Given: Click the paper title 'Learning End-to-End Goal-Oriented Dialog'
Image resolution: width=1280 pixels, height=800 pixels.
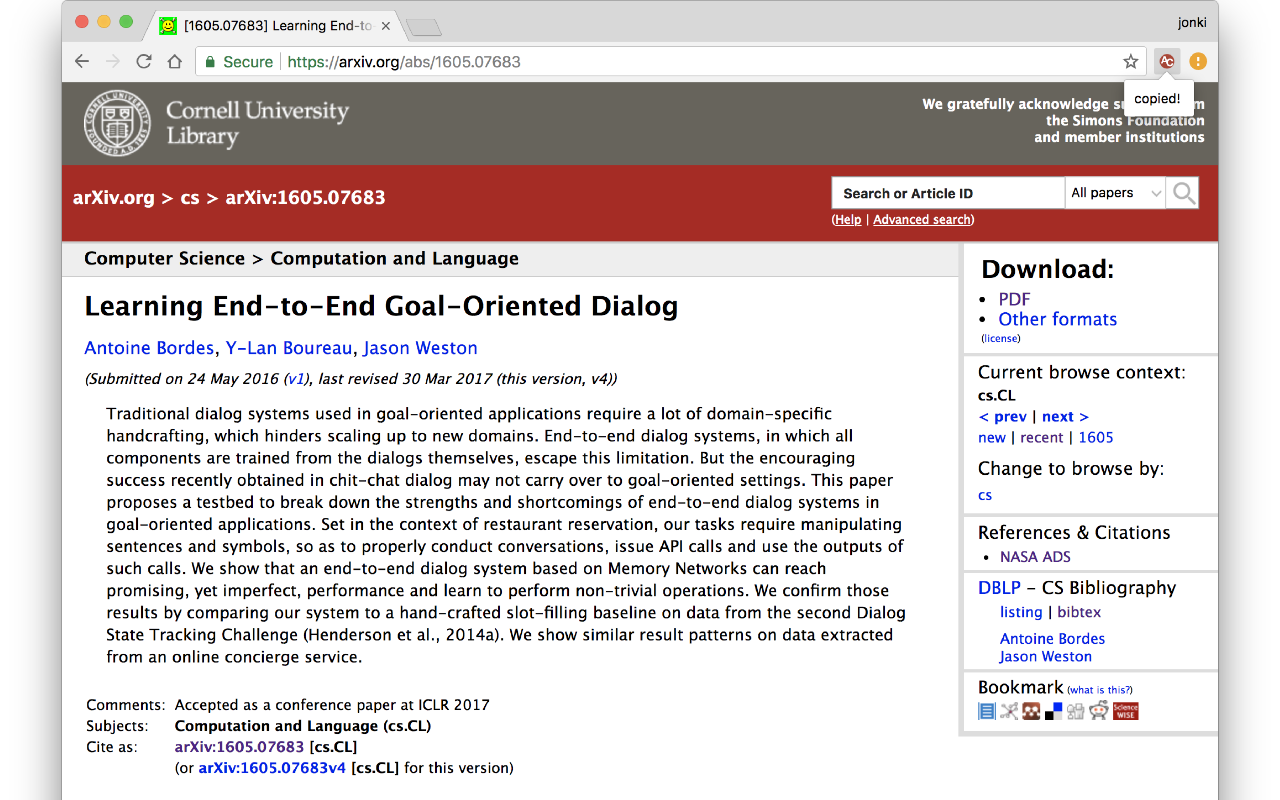Looking at the screenshot, I should [381, 306].
